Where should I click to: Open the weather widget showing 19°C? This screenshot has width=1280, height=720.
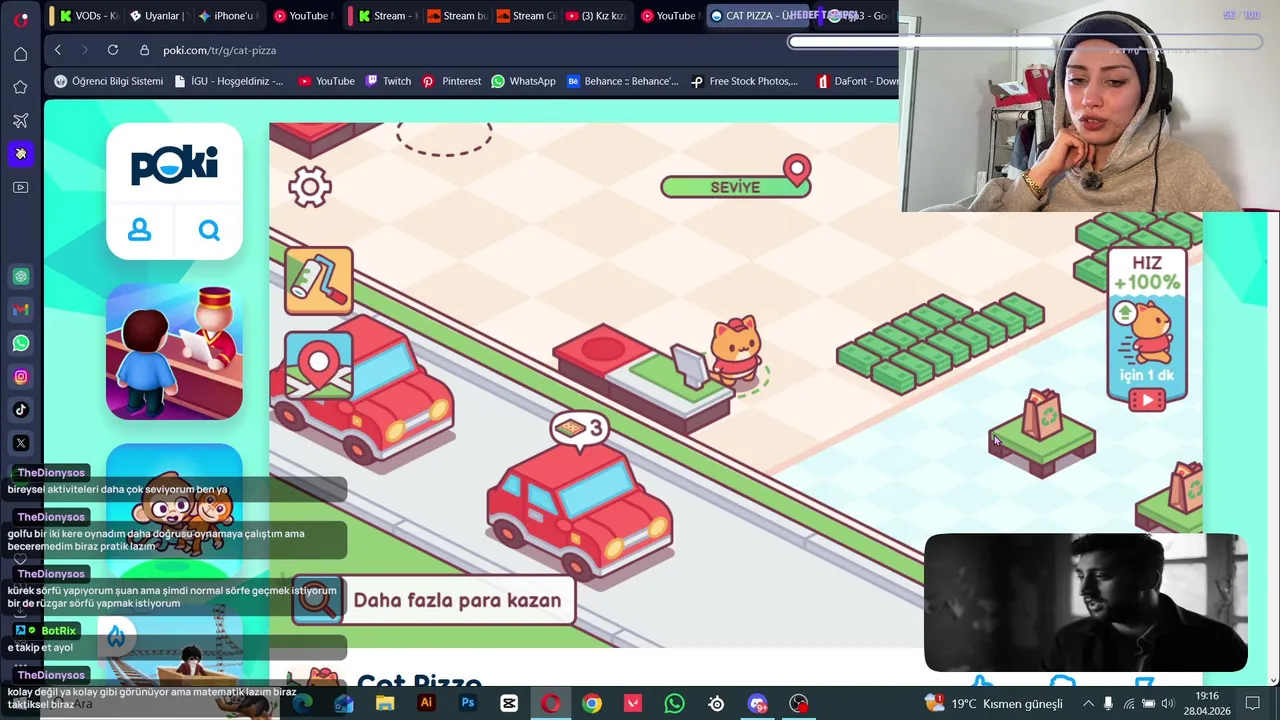tap(993, 704)
